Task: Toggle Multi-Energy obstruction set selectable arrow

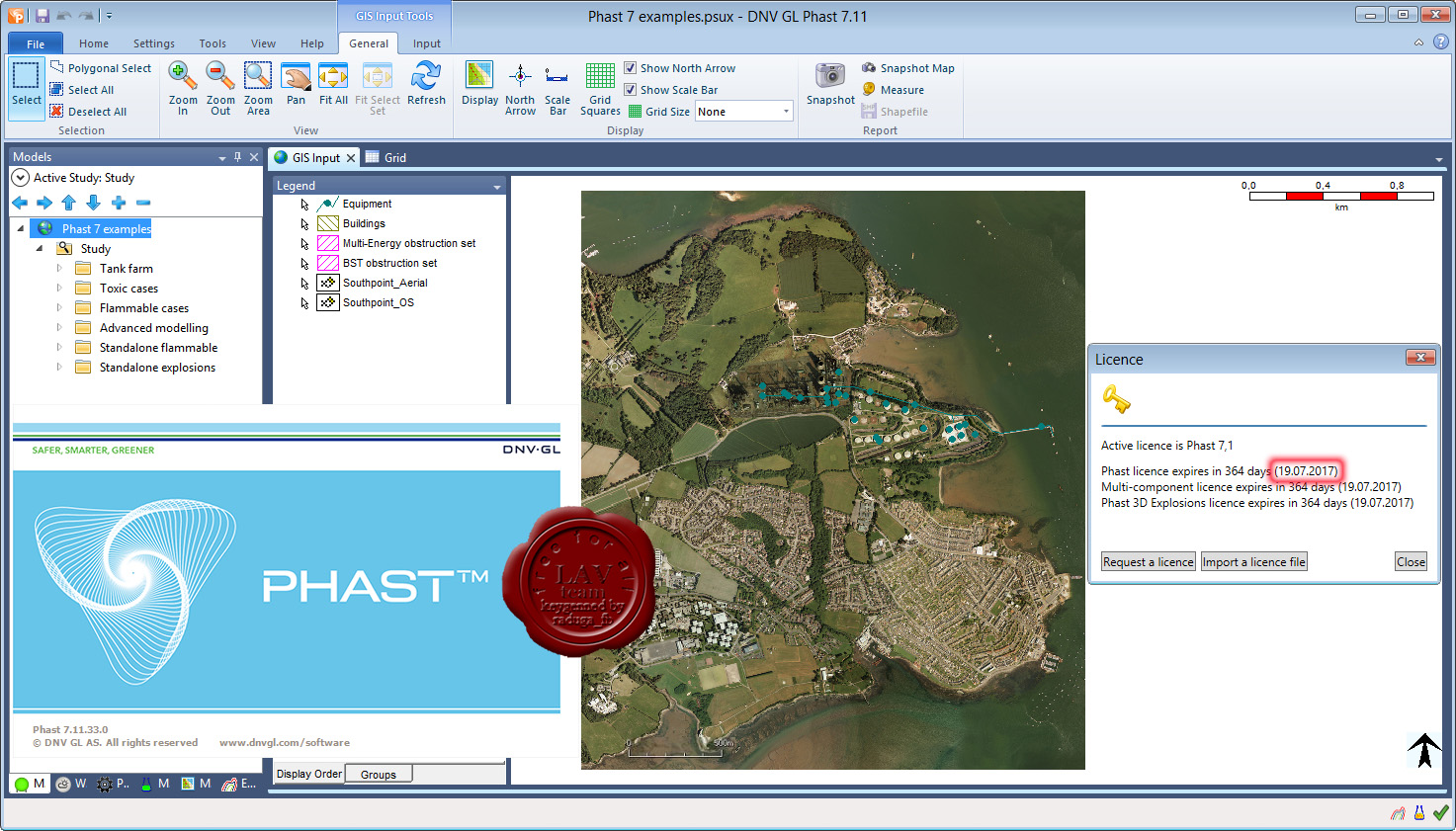Action: pyautogui.click(x=304, y=244)
